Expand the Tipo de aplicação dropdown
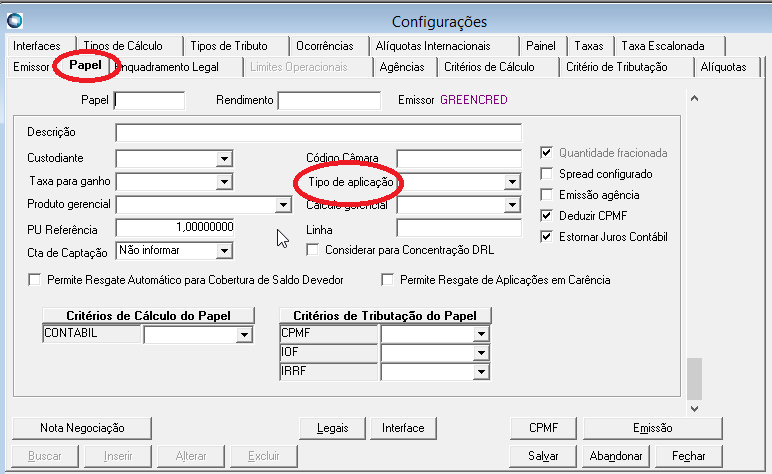772x474 pixels. point(512,182)
